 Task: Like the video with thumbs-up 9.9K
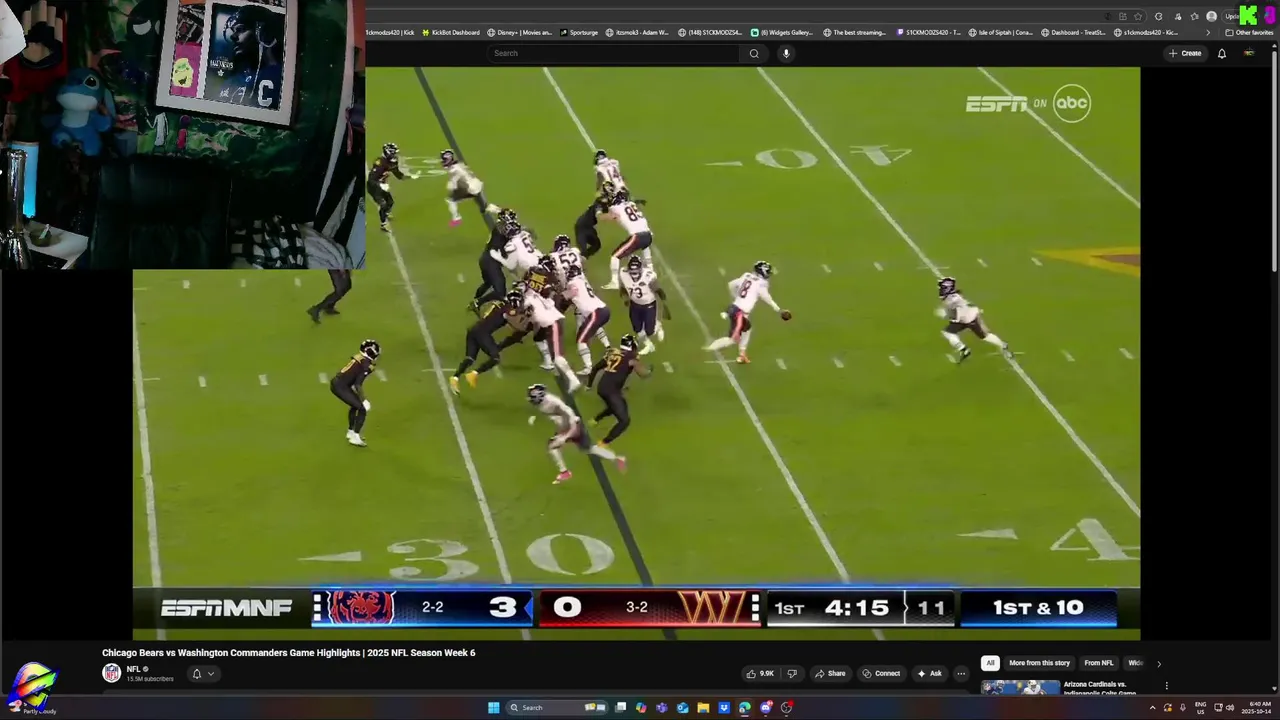[760, 673]
